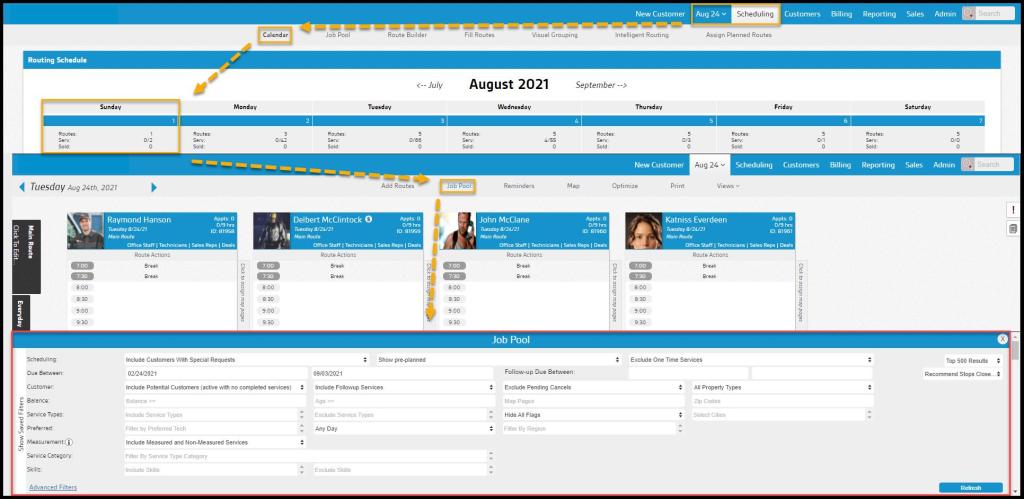
Task: Open the Advanced Filters link
Action: tap(53, 487)
